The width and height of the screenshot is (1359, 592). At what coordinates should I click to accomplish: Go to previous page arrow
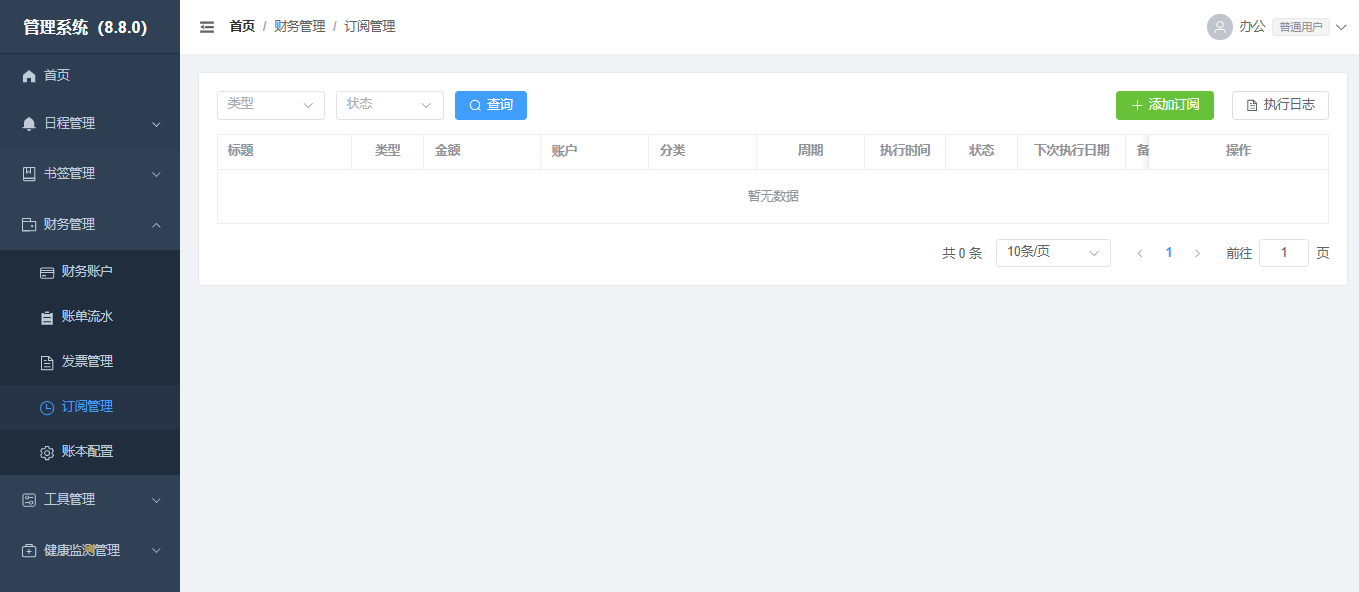[1140, 253]
